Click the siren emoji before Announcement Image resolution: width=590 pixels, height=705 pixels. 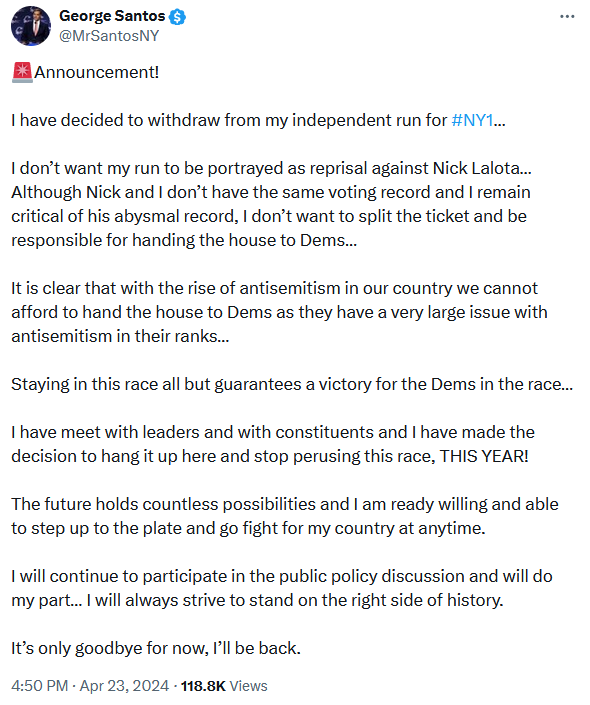pyautogui.click(x=22, y=73)
